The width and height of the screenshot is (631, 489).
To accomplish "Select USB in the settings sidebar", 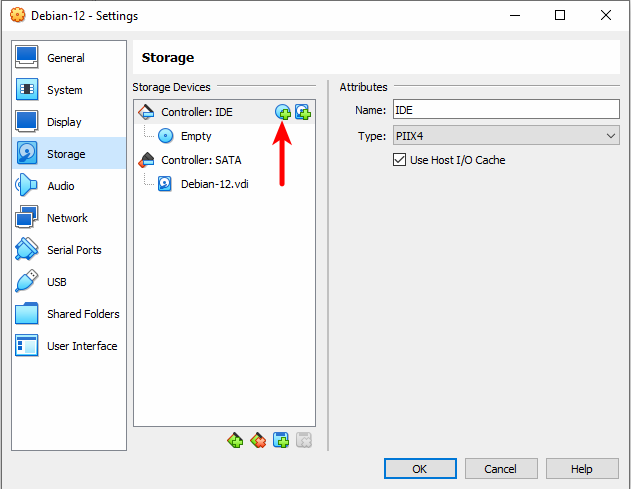I will pyautogui.click(x=57, y=282).
